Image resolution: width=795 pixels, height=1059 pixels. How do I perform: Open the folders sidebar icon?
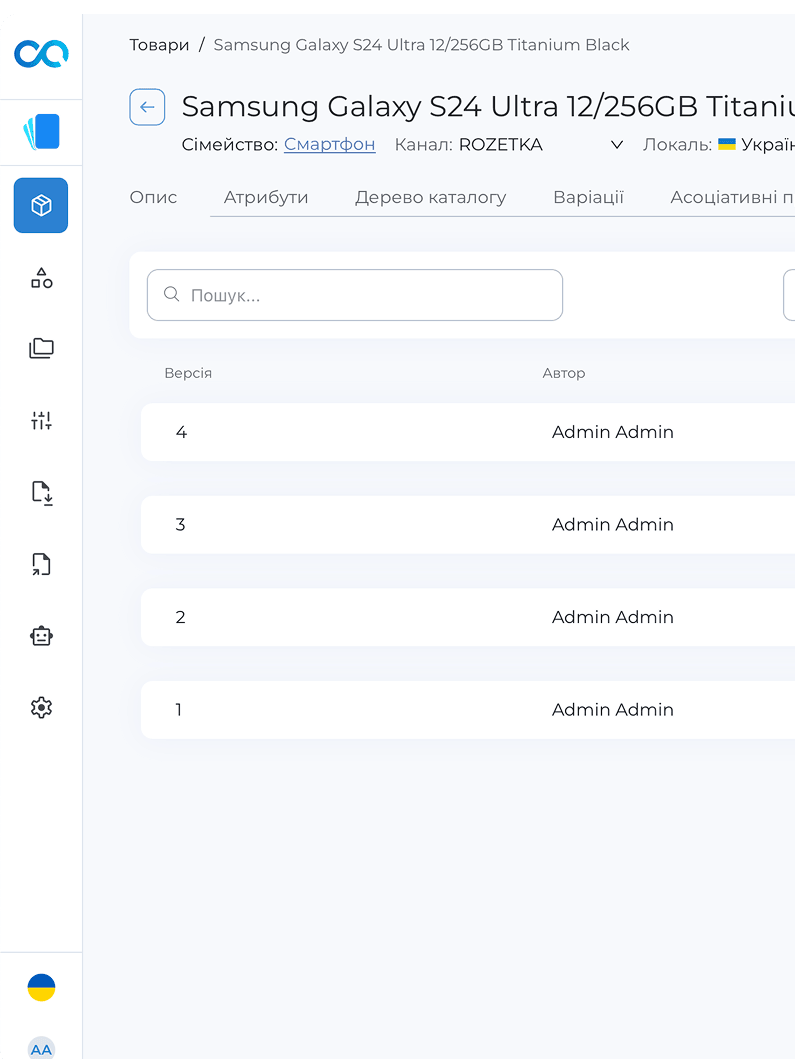click(41, 348)
